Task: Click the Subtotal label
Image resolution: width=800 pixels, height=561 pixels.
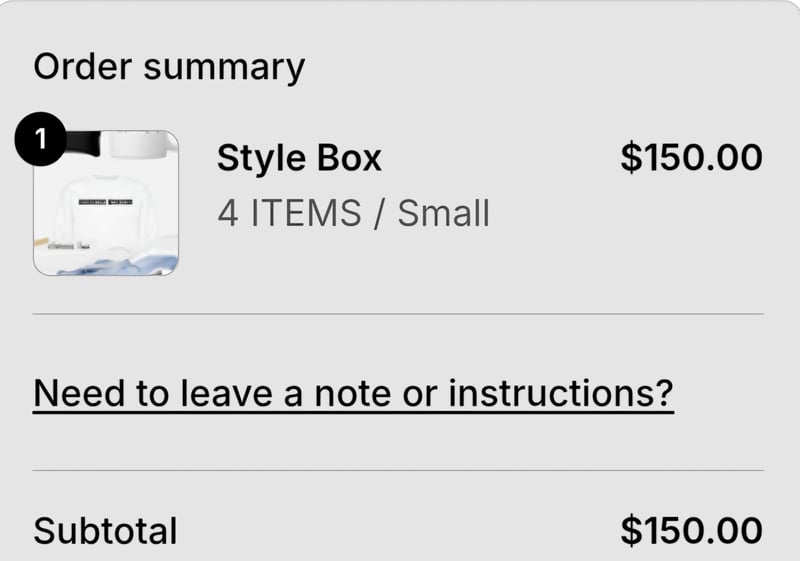Action: point(105,531)
